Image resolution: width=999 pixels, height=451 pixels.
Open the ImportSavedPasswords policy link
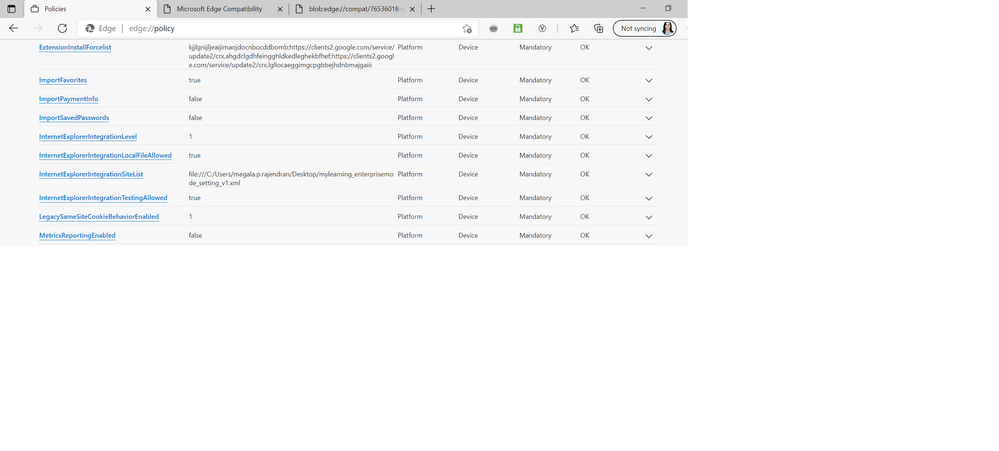click(74, 118)
